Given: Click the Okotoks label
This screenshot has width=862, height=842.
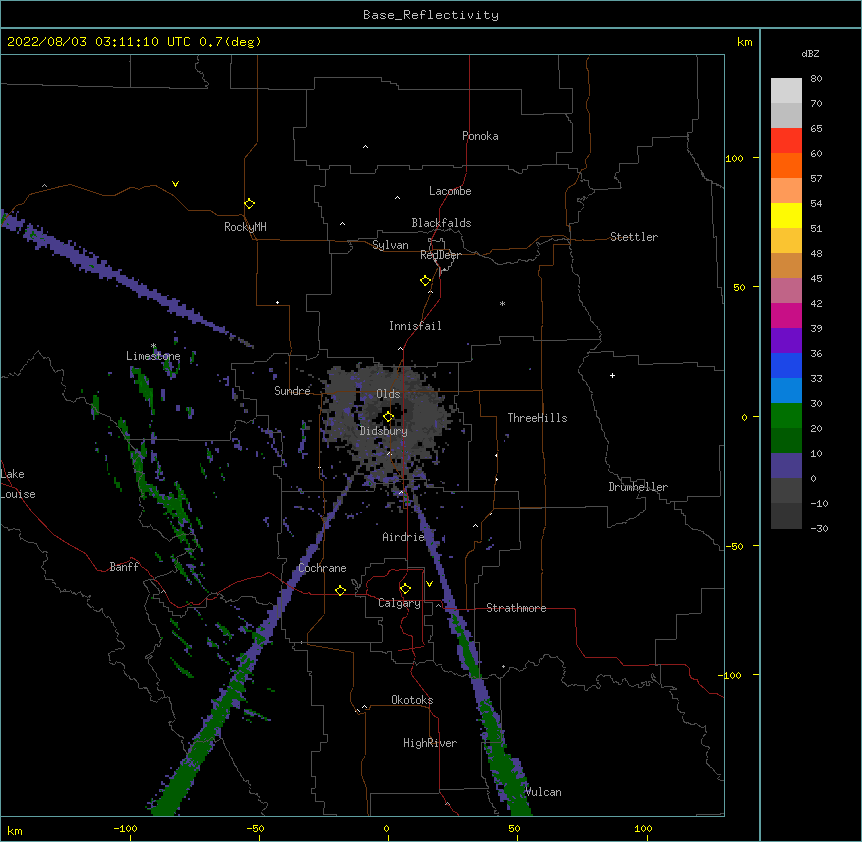Looking at the screenshot, I should [412, 700].
